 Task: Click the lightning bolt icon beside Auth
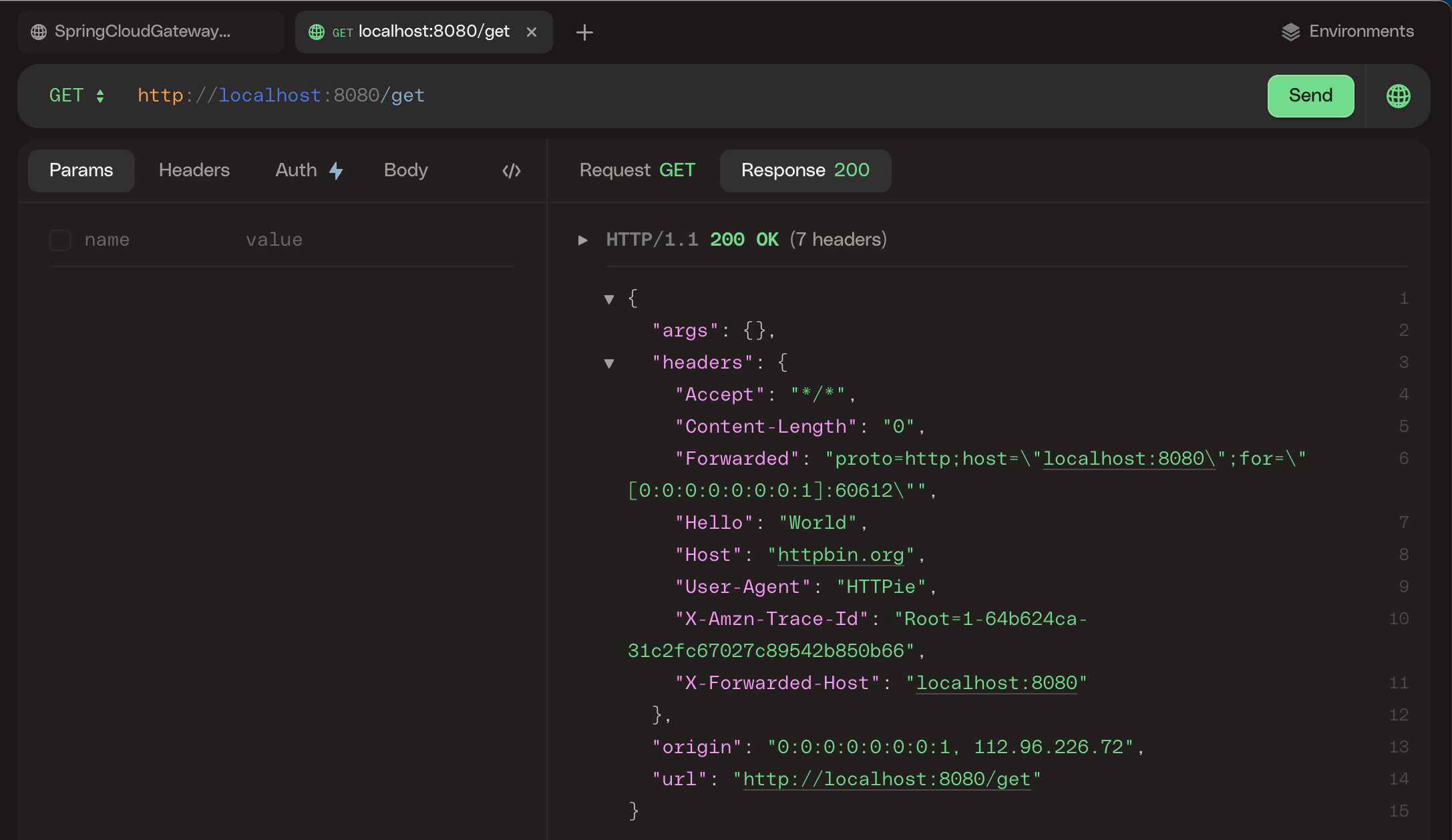336,171
